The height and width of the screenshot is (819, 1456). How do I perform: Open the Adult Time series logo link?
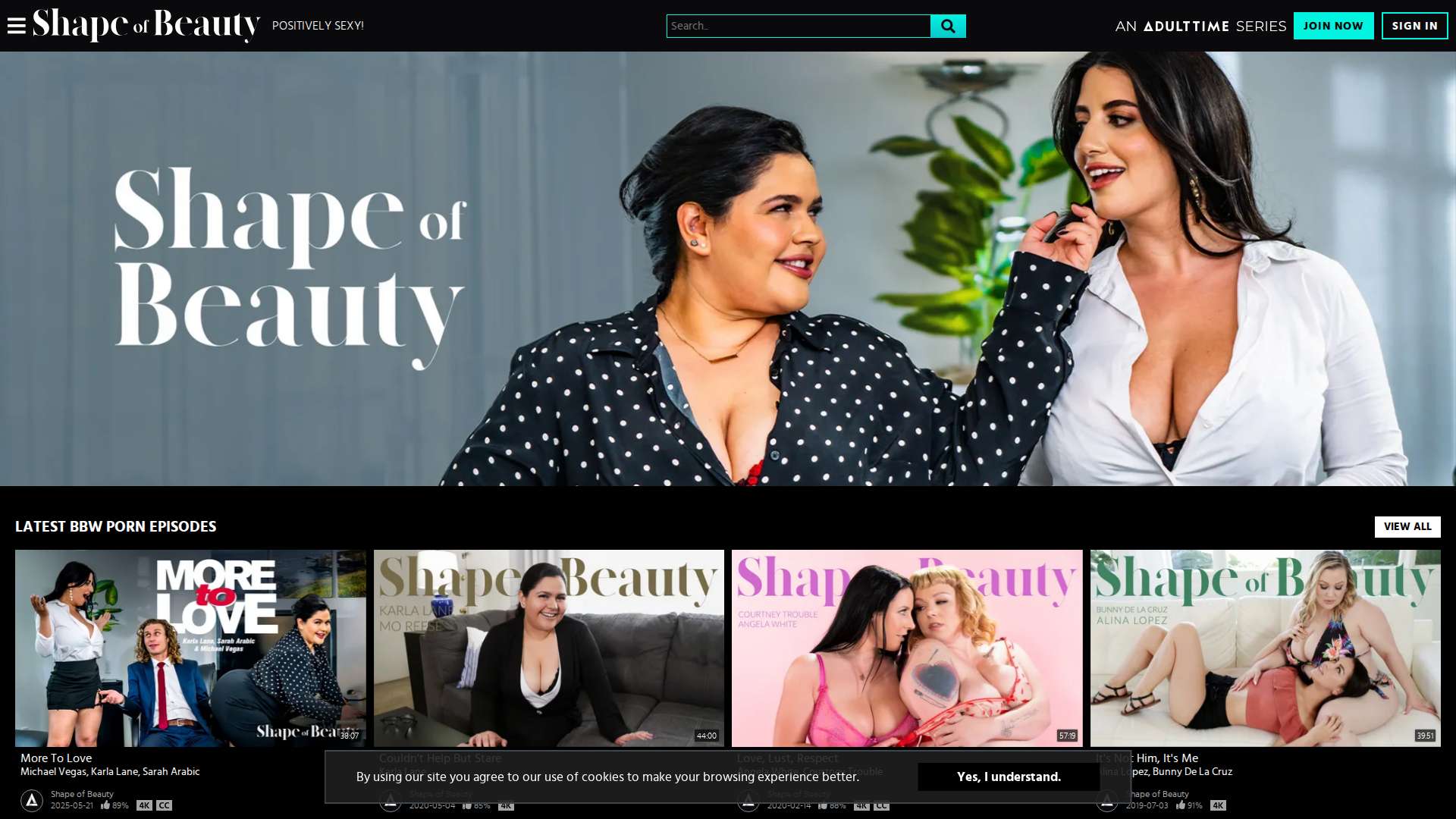tap(1200, 26)
